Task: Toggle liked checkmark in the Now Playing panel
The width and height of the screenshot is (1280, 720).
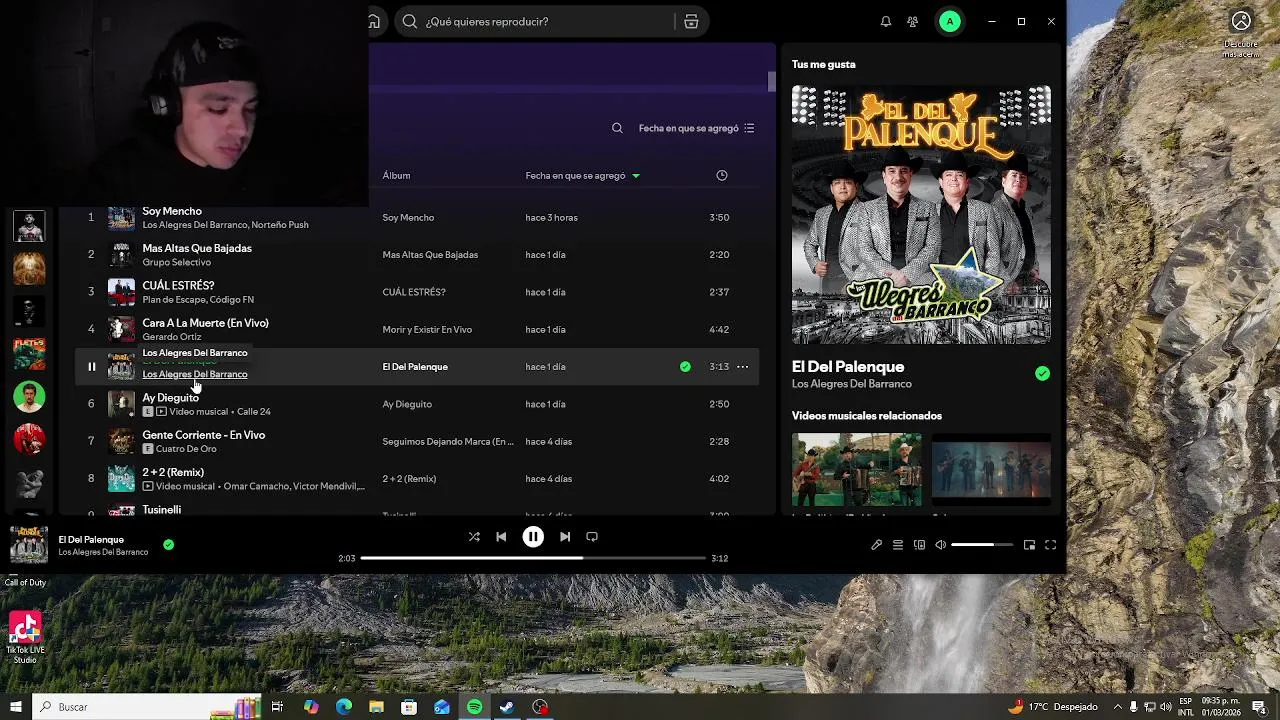Action: point(1042,373)
